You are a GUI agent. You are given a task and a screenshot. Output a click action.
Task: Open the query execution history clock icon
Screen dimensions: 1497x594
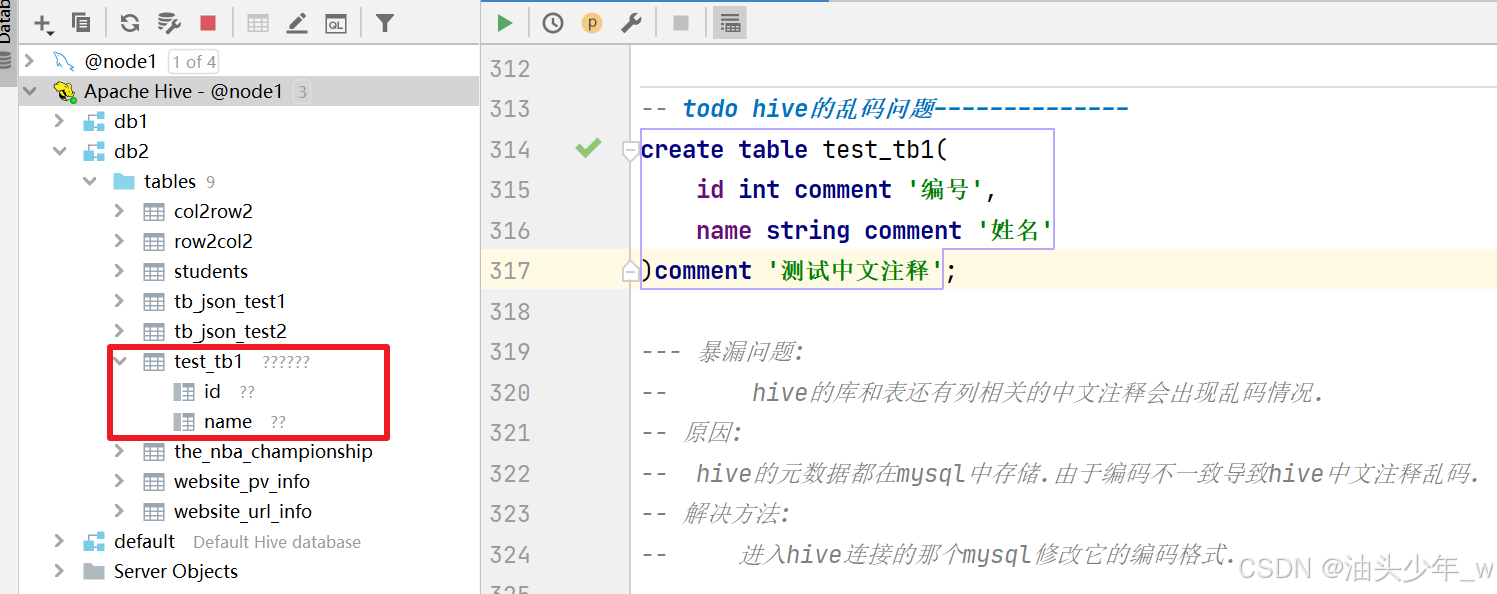click(x=552, y=22)
